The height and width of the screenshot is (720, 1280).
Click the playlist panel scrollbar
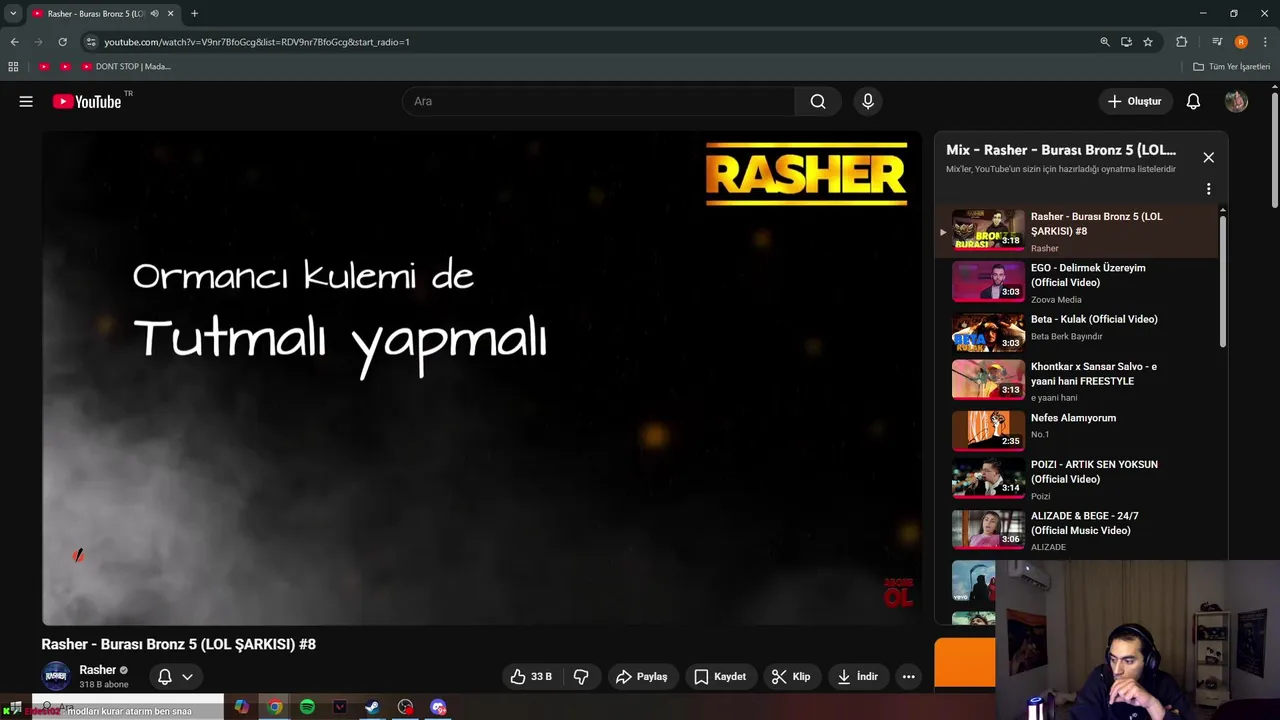pos(1222,280)
